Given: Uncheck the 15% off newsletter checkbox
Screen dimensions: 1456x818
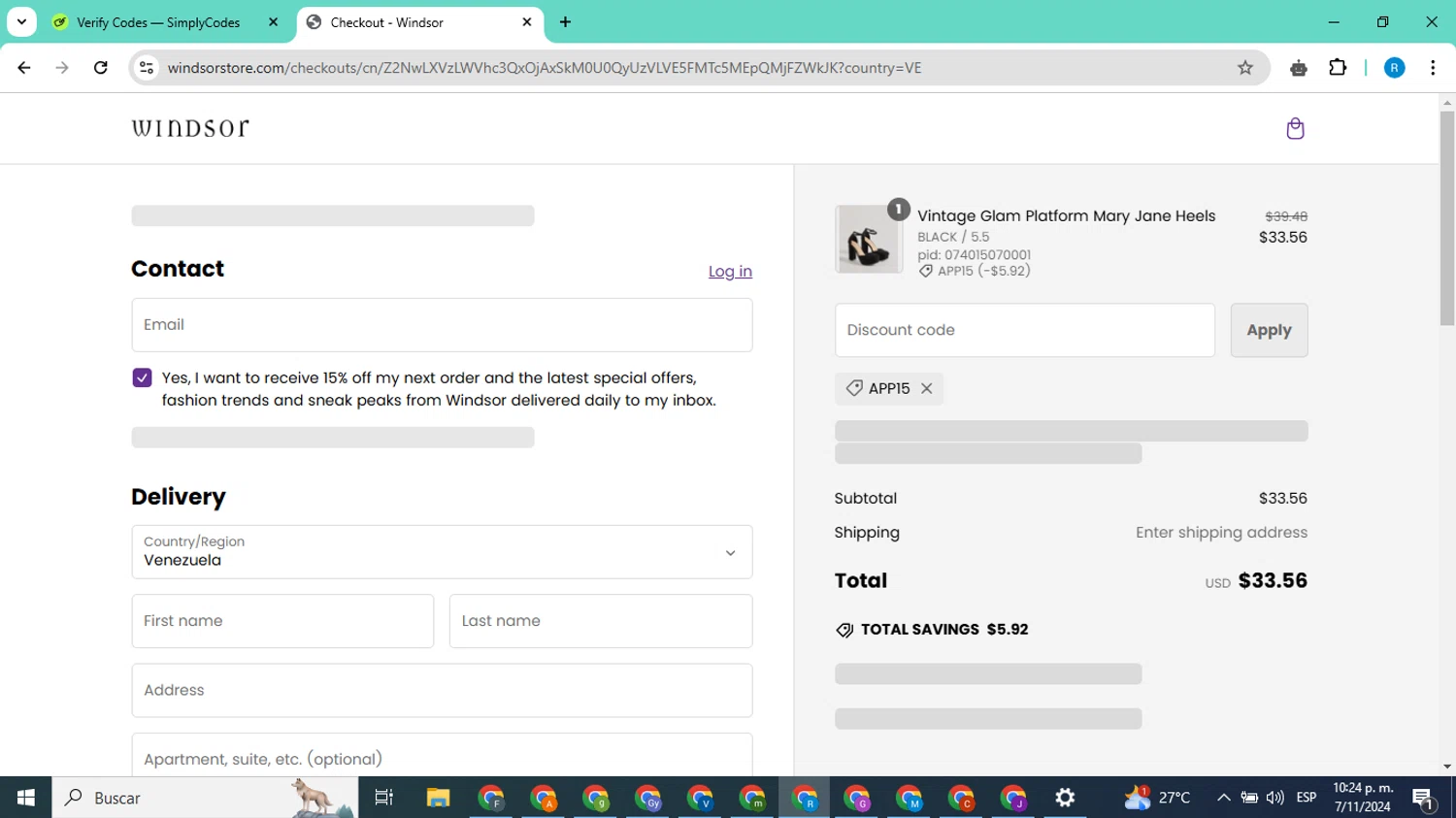Looking at the screenshot, I should (x=142, y=377).
